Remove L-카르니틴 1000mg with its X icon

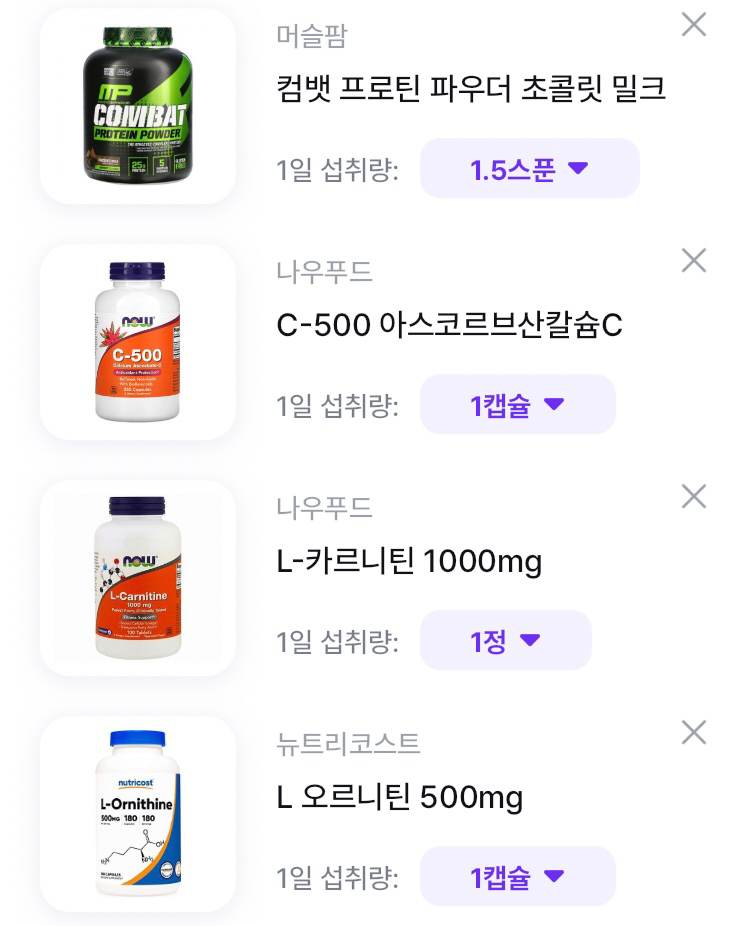(693, 497)
